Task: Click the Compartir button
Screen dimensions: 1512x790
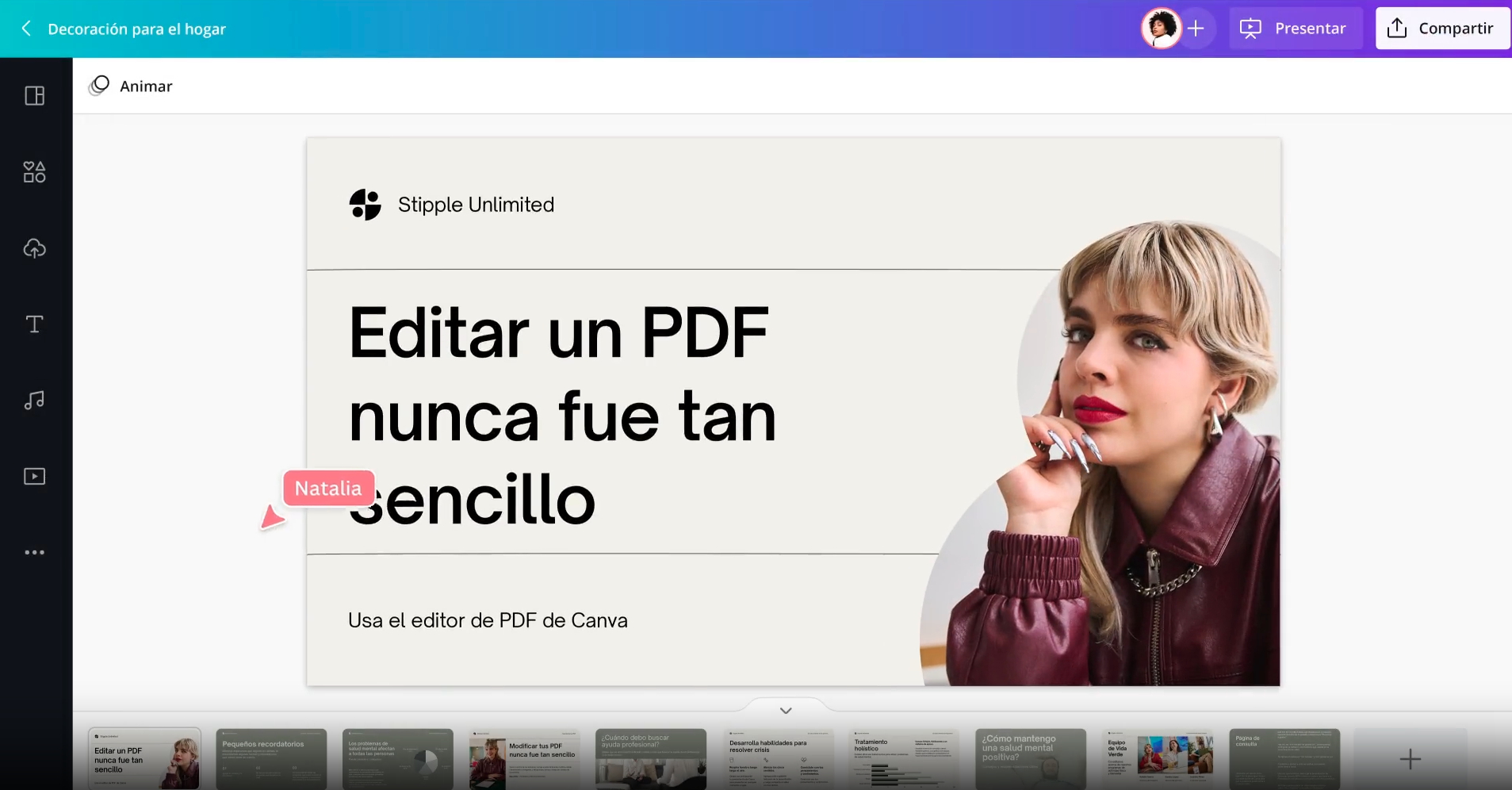Action: tap(1441, 29)
